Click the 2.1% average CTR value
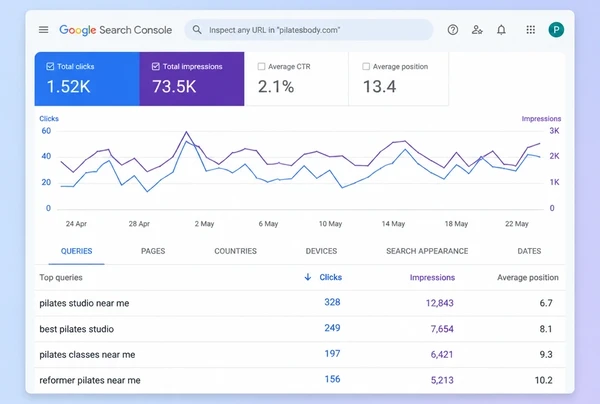The image size is (600, 404). [x=276, y=86]
